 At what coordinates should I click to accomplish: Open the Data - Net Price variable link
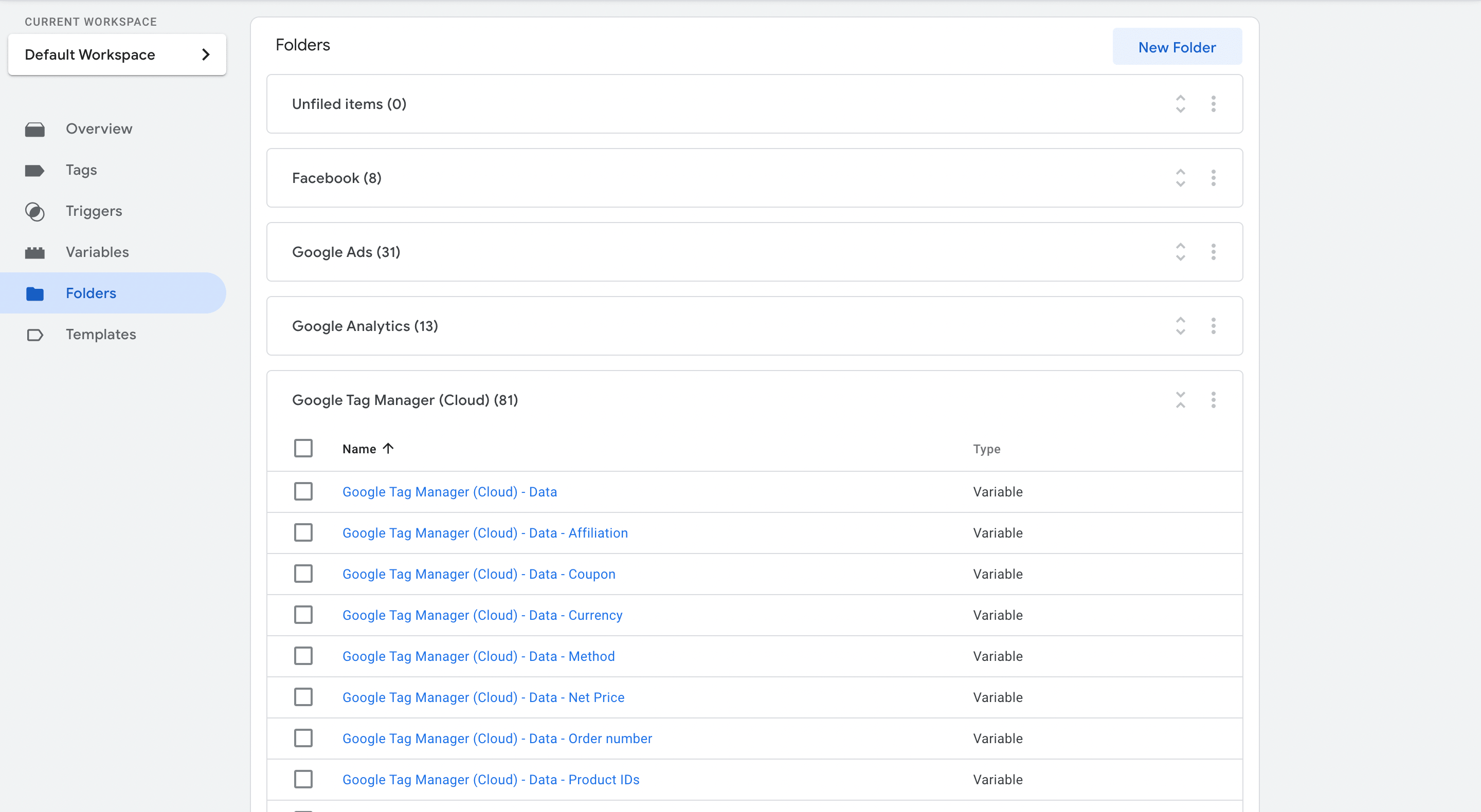click(483, 697)
